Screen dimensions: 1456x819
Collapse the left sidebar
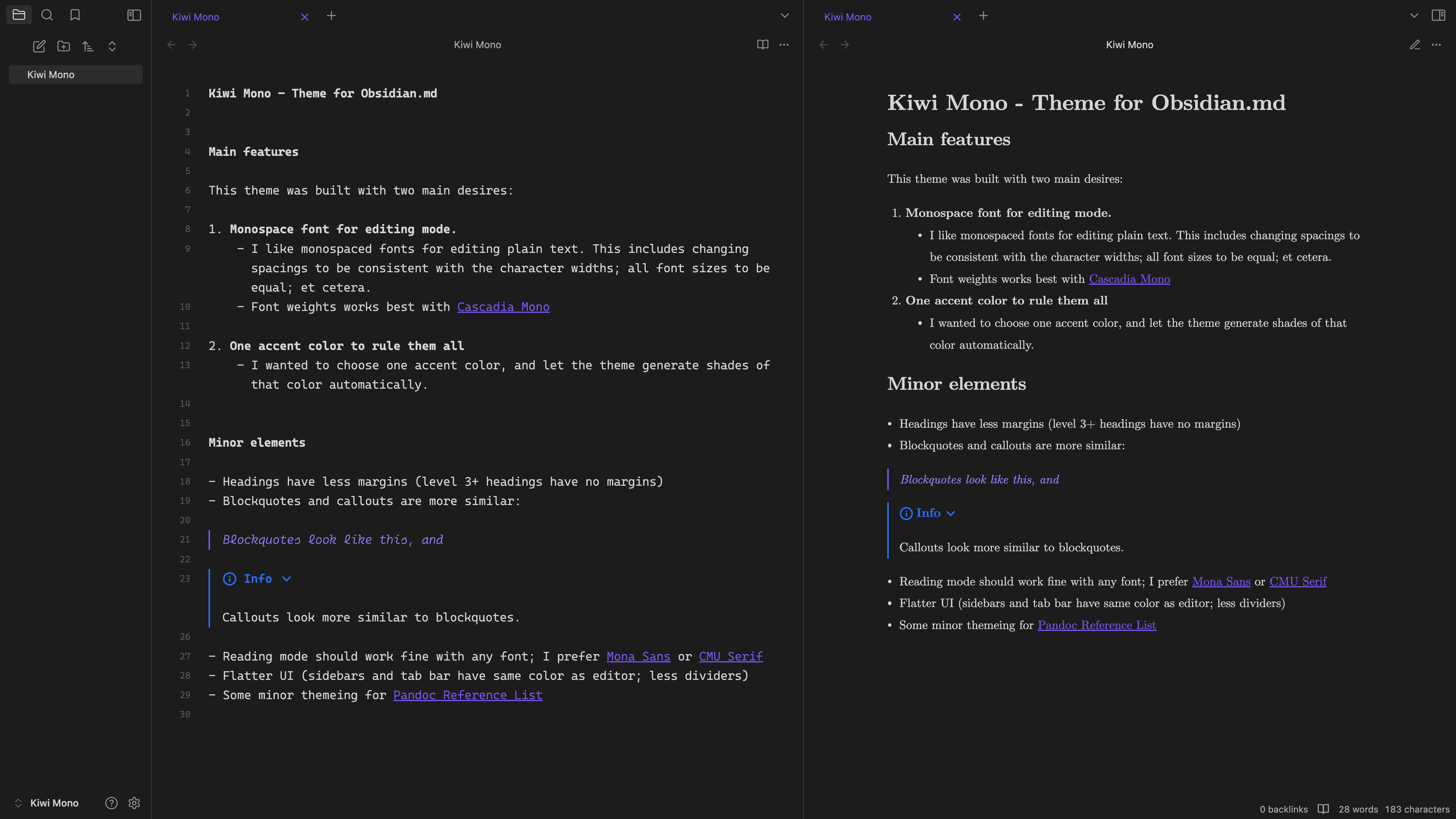pyautogui.click(x=134, y=15)
